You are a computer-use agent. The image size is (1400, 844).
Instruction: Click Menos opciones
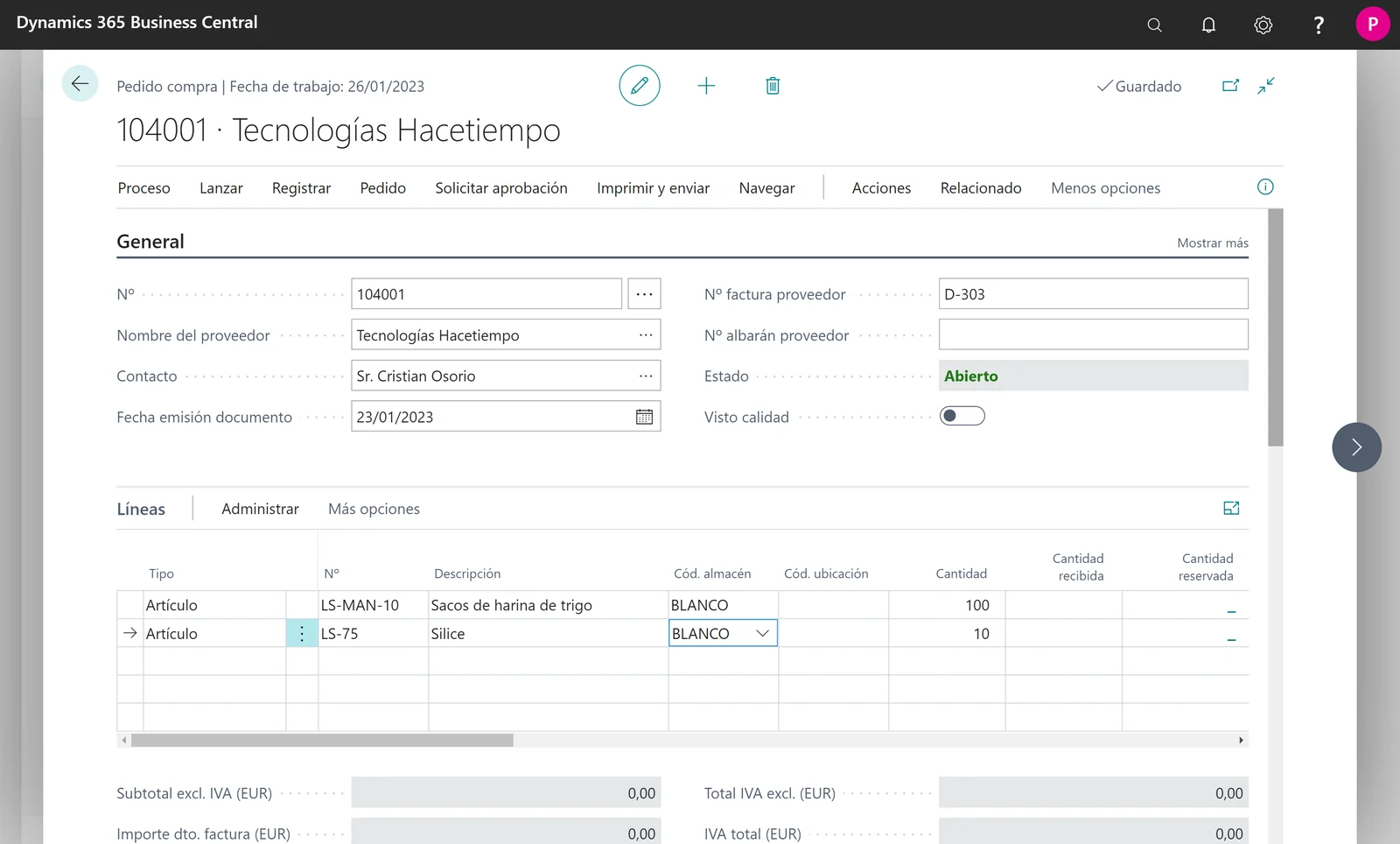[1105, 187]
